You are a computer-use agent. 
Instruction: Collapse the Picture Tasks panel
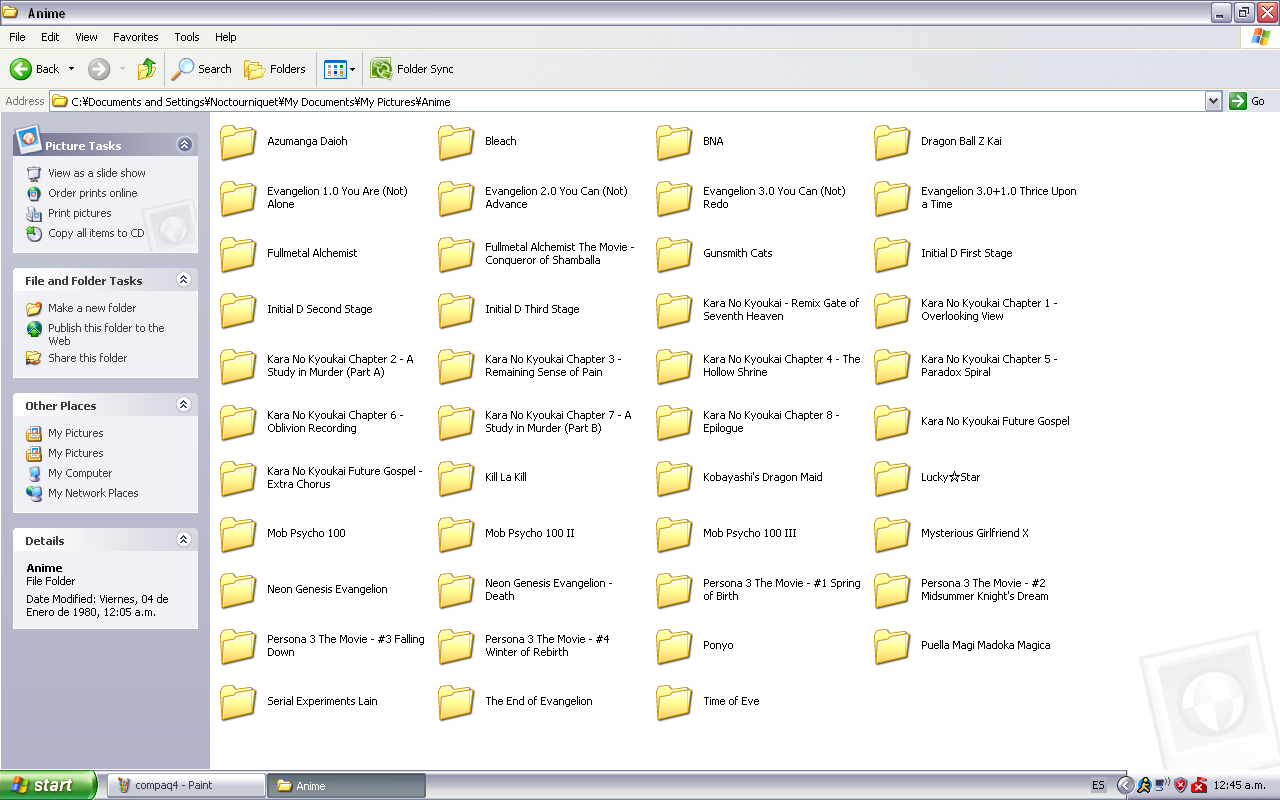184,145
